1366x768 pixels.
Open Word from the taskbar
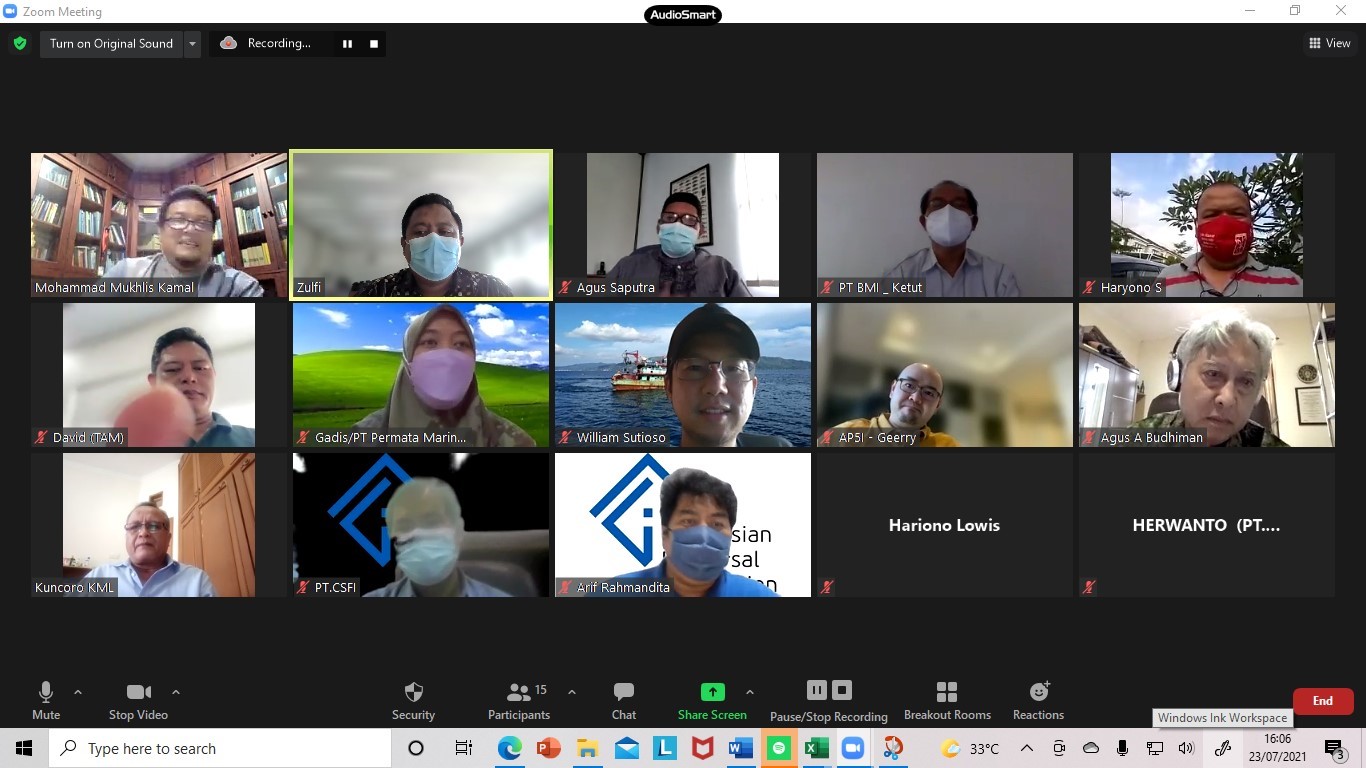tap(741, 748)
